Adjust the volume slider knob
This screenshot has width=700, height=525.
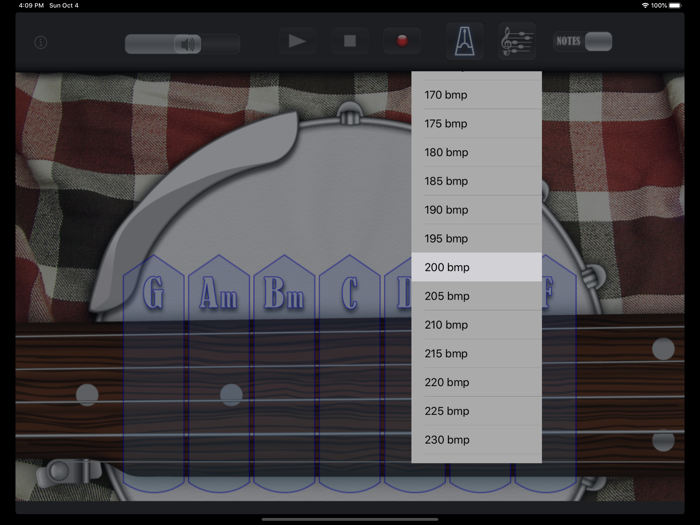pos(188,44)
